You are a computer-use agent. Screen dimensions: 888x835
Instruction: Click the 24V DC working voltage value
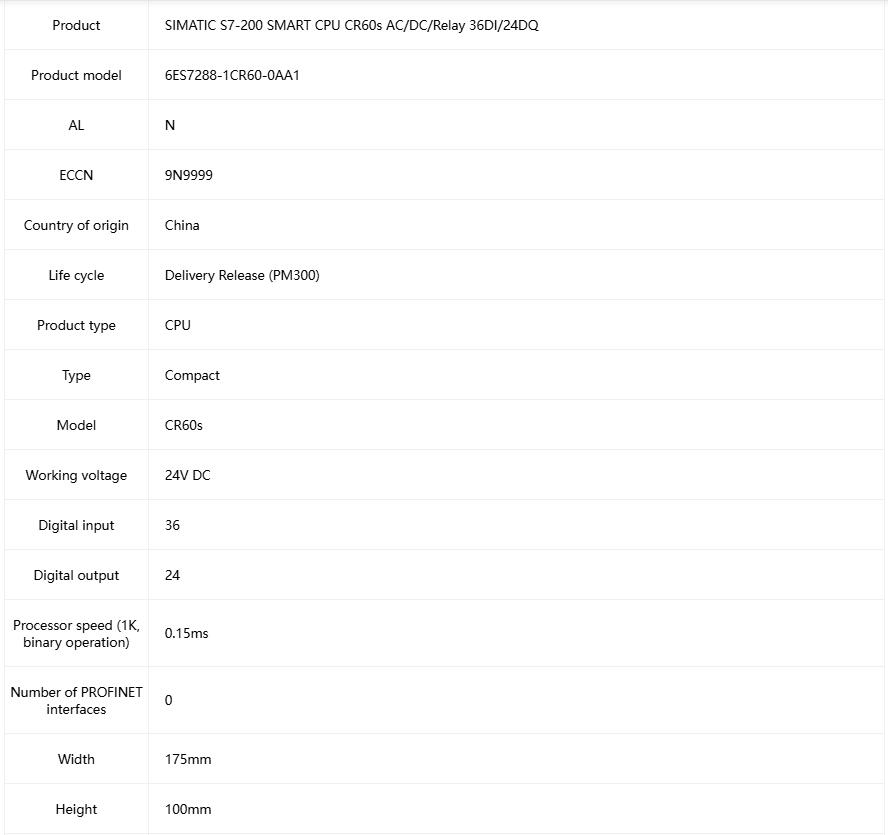[188, 475]
